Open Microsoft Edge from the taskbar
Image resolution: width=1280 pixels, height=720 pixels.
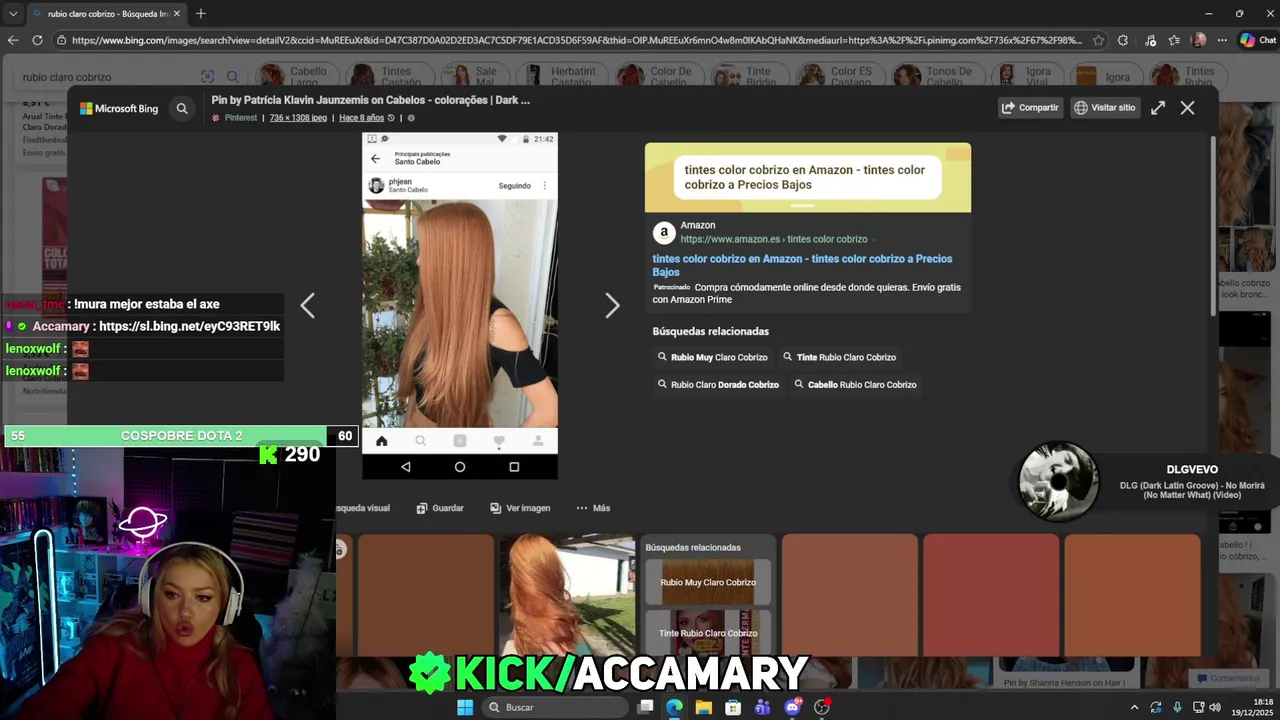click(x=675, y=707)
